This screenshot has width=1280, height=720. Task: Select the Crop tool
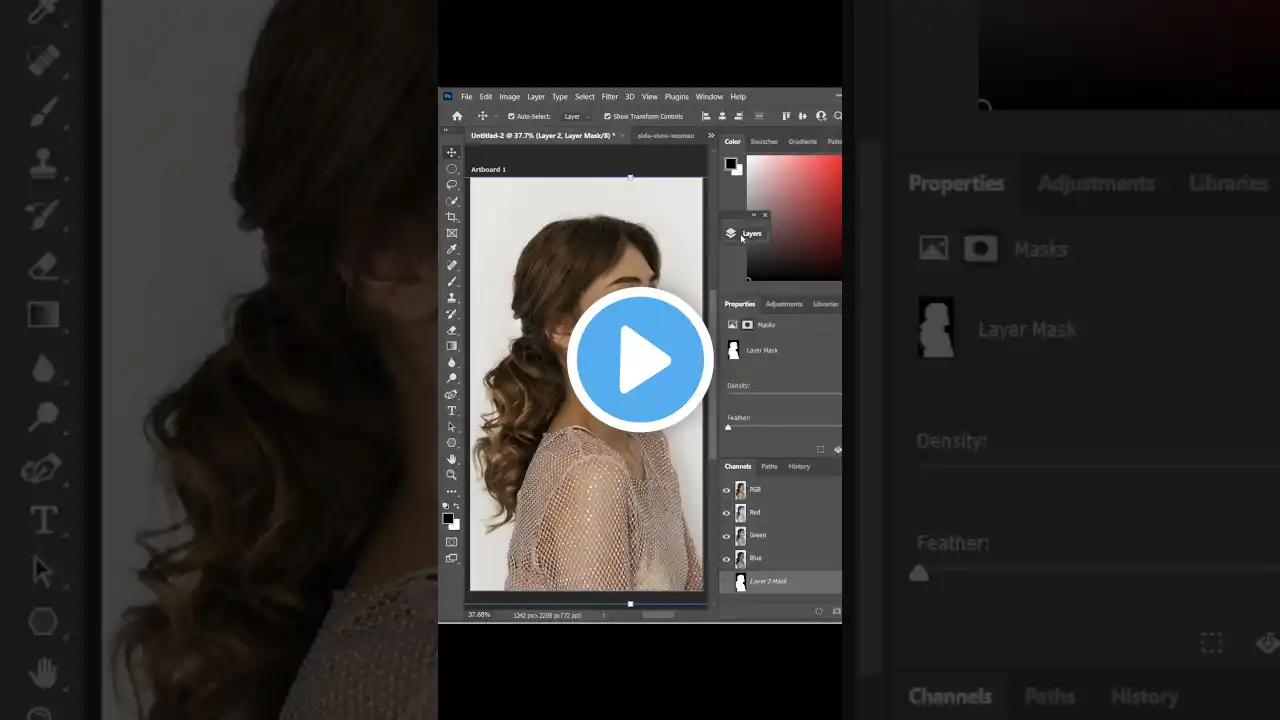[x=452, y=217]
